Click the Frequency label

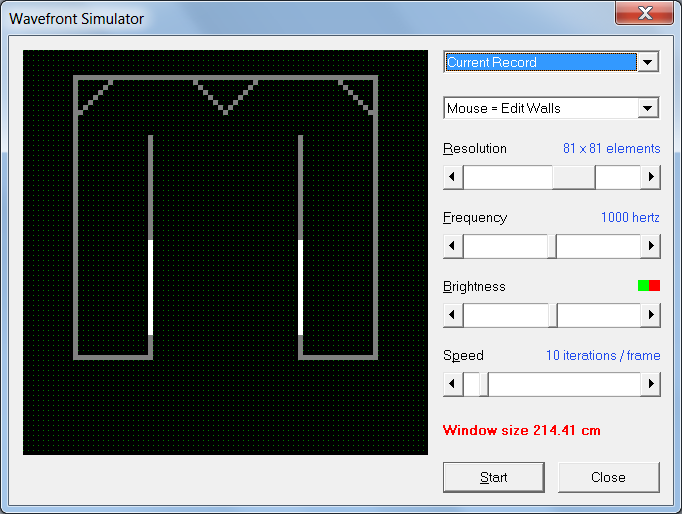(475, 217)
